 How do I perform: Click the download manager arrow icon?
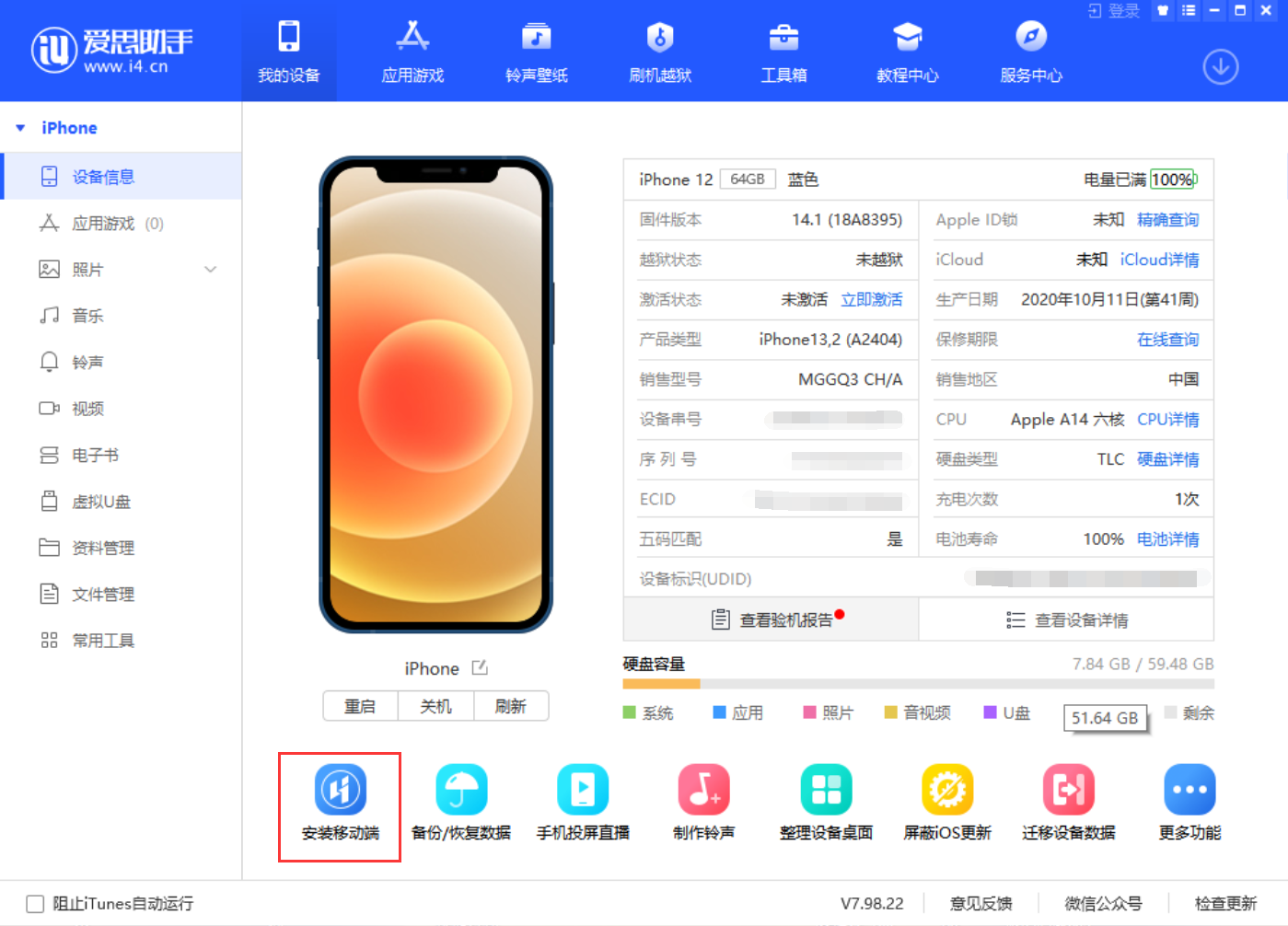(x=1221, y=67)
